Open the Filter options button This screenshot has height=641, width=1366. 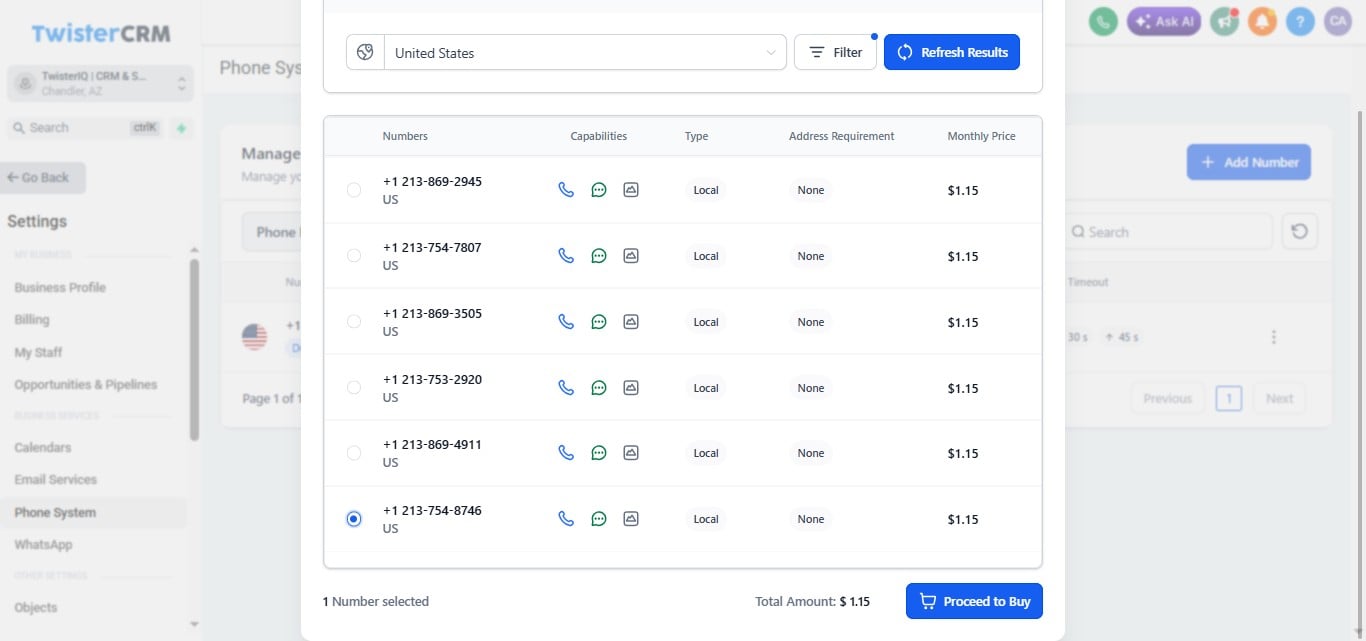point(835,52)
